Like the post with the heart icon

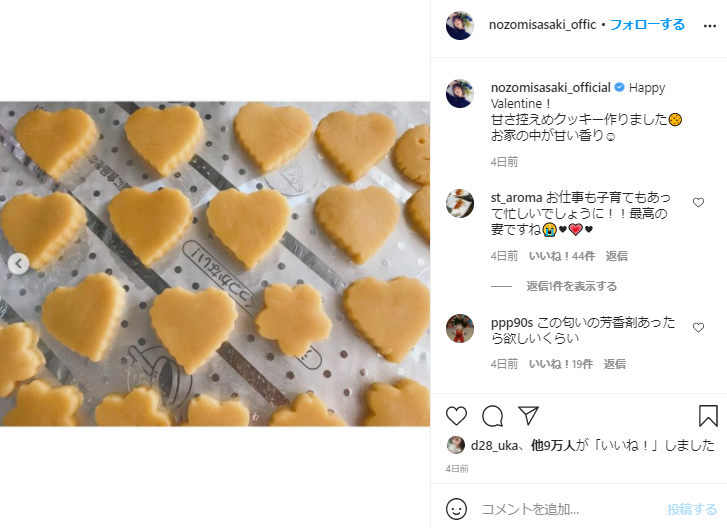pyautogui.click(x=456, y=416)
